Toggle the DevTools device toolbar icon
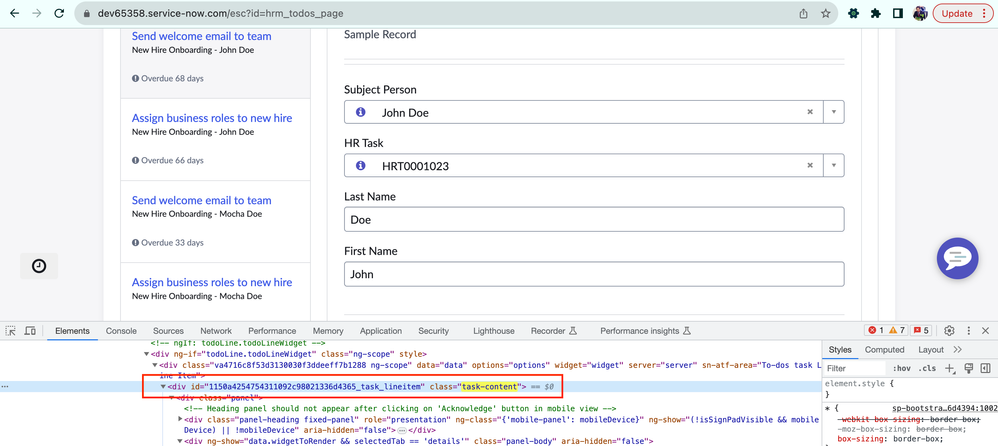The image size is (998, 446). coord(30,331)
